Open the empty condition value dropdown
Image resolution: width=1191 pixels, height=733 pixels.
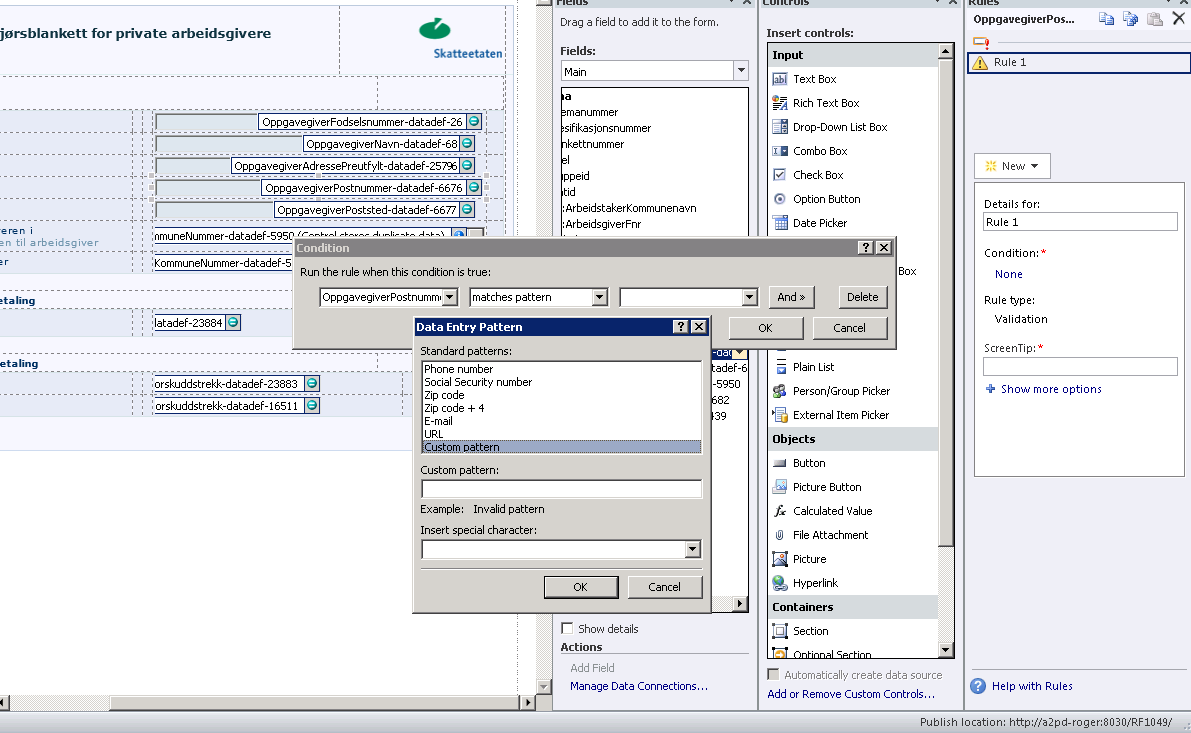pos(750,297)
